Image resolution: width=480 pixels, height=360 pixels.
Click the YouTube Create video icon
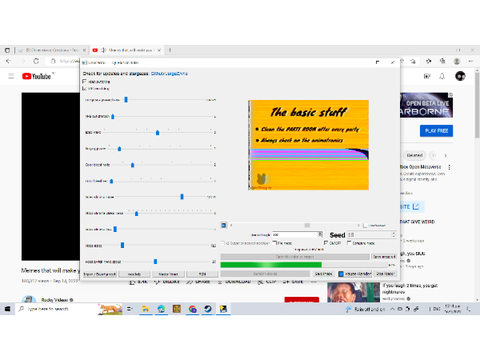[427, 76]
